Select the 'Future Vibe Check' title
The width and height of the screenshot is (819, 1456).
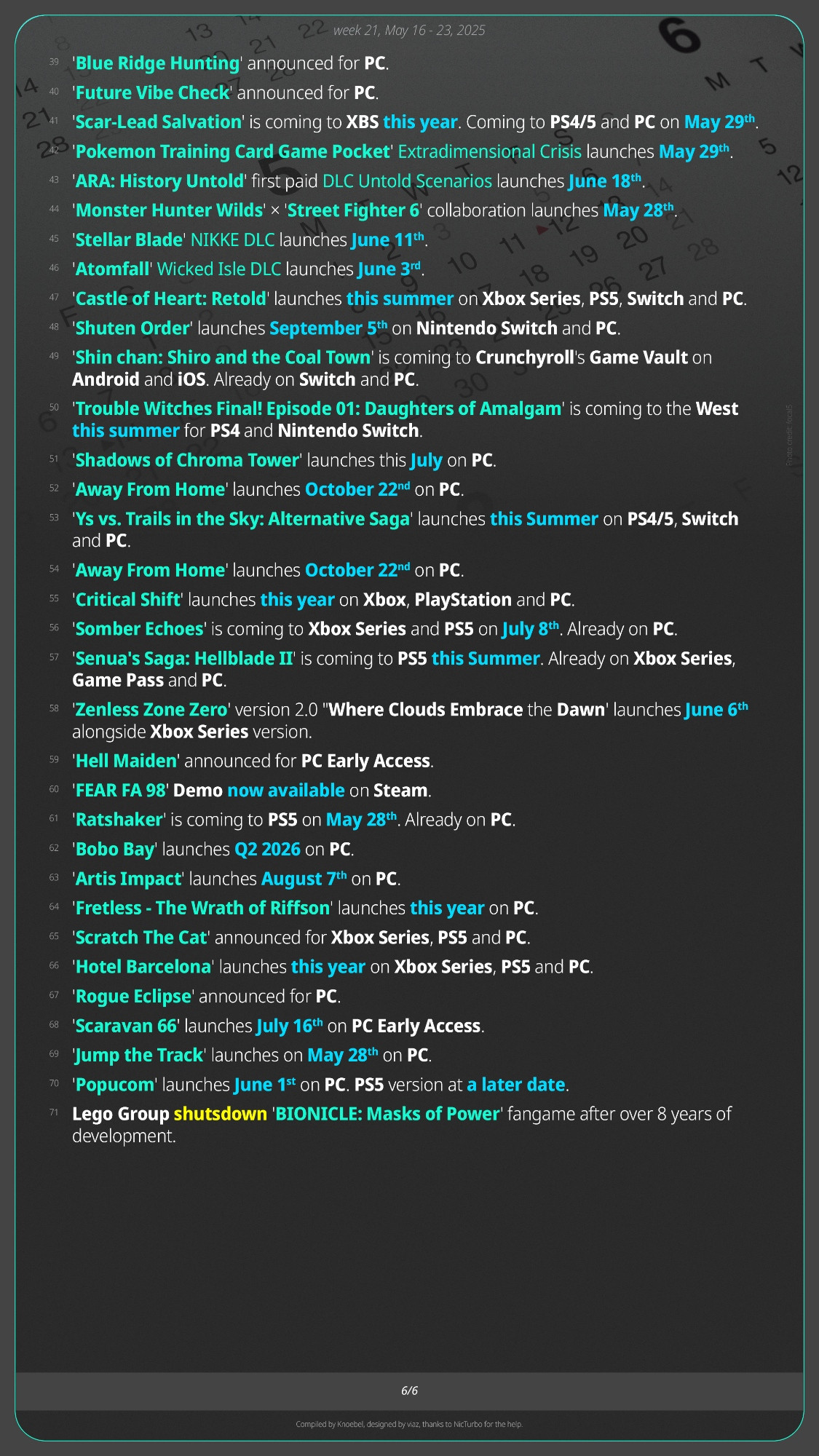[x=153, y=93]
